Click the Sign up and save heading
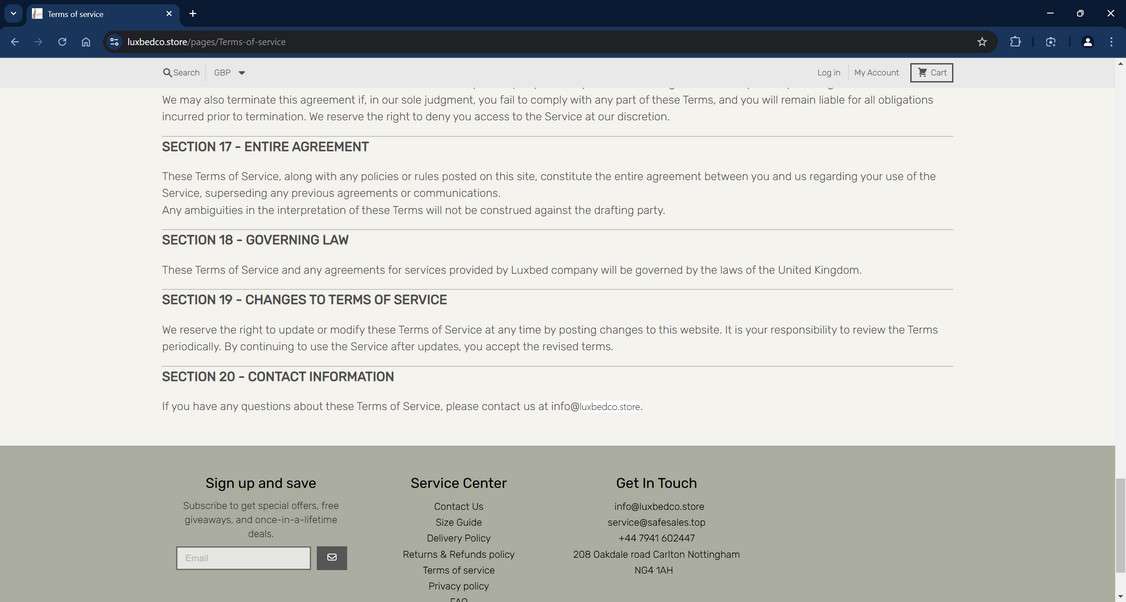1126x602 pixels. 261,483
